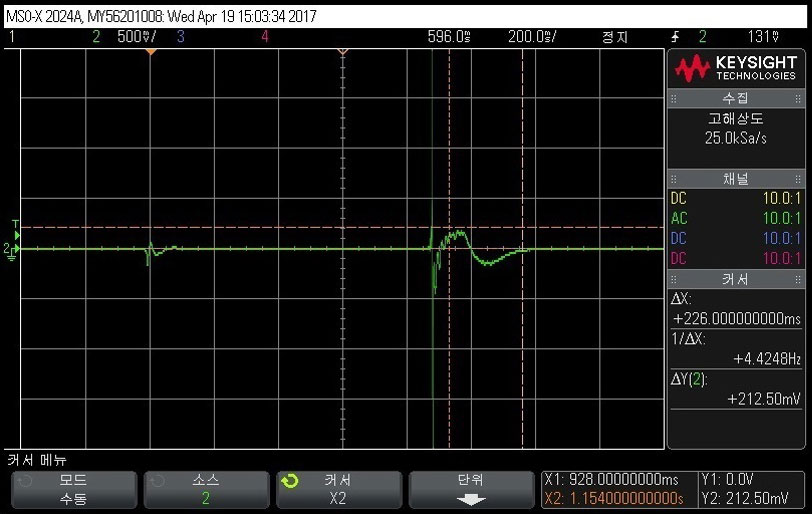The image size is (812, 514).
Task: Click the X2 cursor value readout
Action: tap(612, 498)
